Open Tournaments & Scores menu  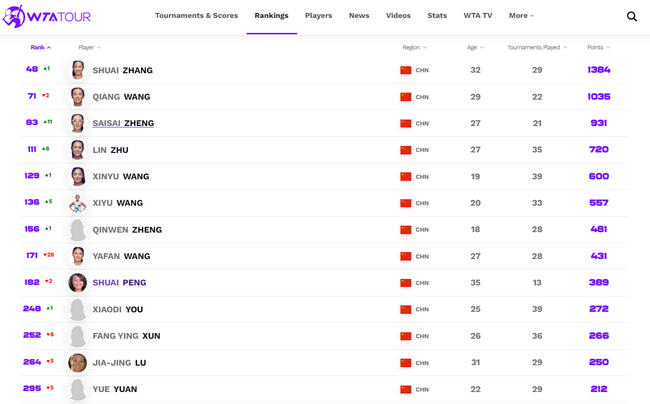click(196, 15)
